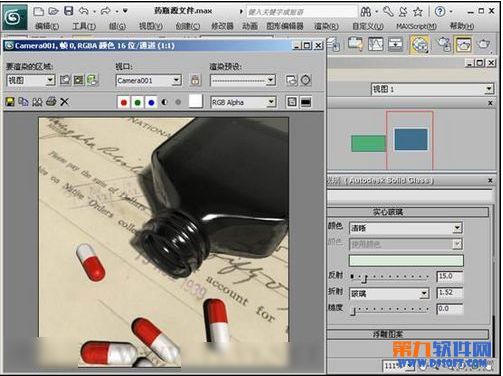Open the View 1 dropdown in material editor

(x=489, y=89)
